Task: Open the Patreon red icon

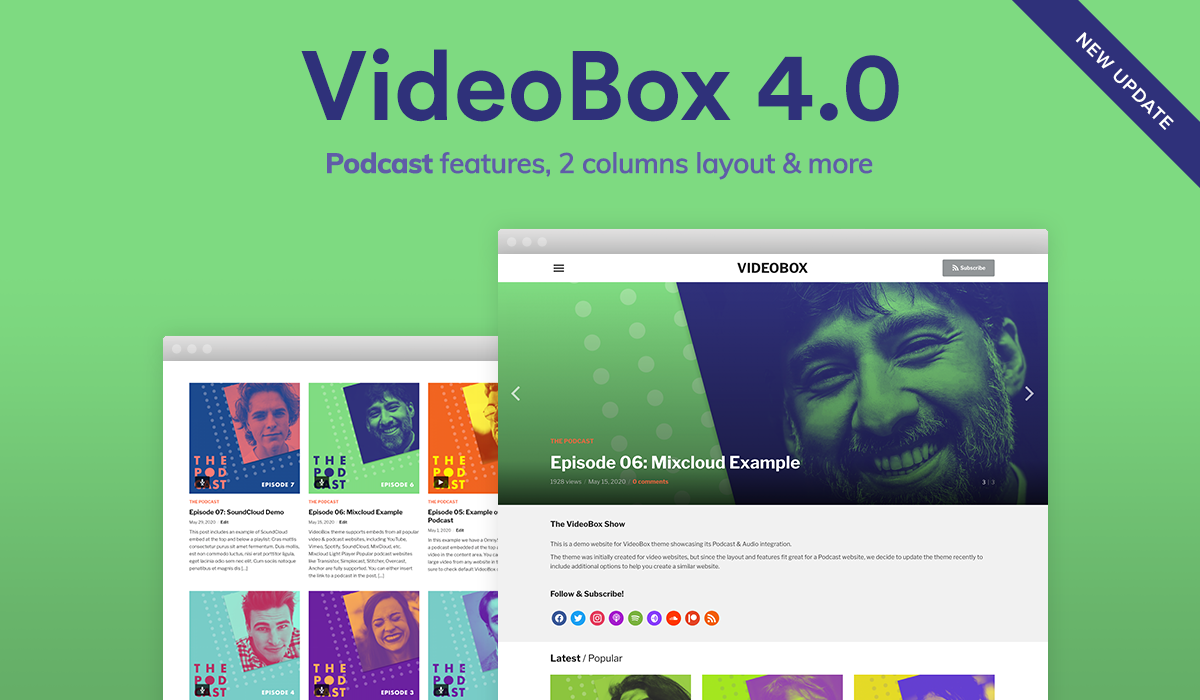Action: pyautogui.click(x=692, y=618)
